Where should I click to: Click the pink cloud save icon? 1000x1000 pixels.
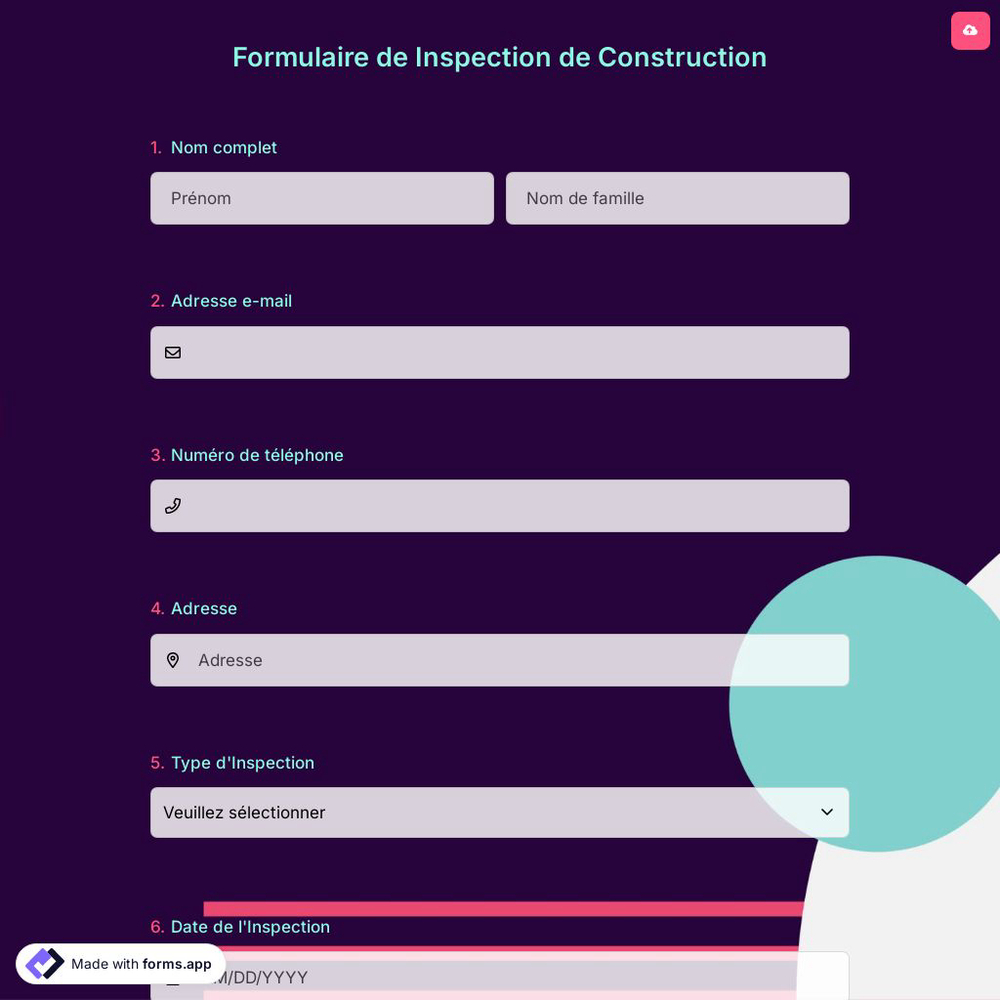pos(970,30)
